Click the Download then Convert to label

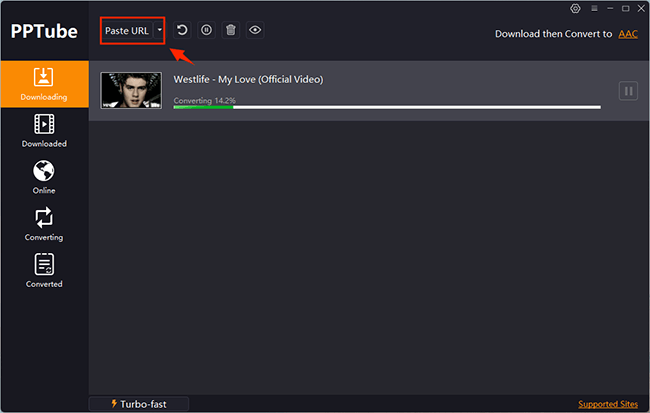tap(553, 34)
